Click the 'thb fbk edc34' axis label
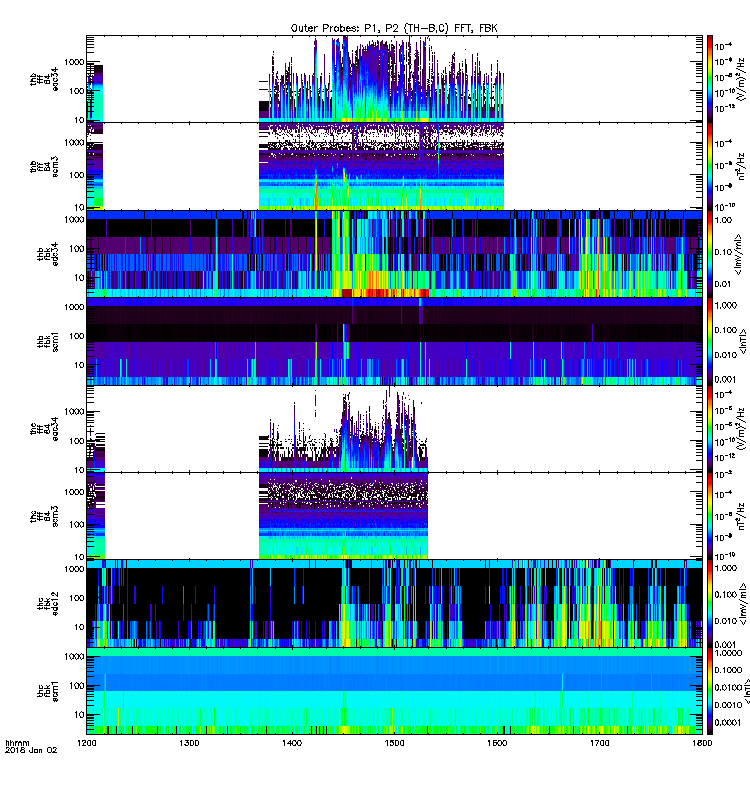Screen dimensions: 750x800 [47, 254]
